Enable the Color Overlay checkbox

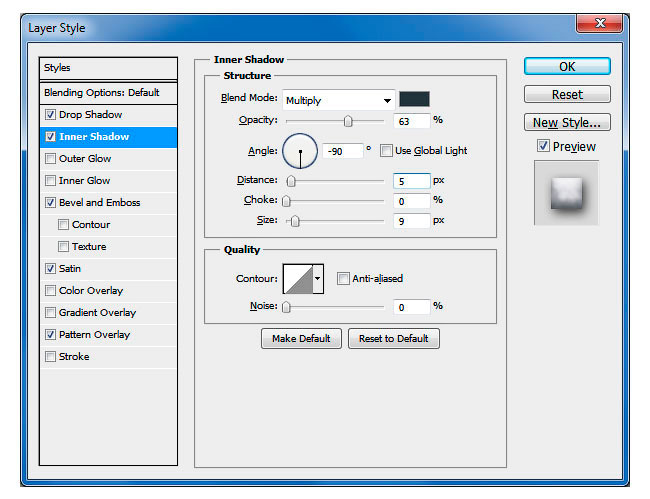[50, 290]
